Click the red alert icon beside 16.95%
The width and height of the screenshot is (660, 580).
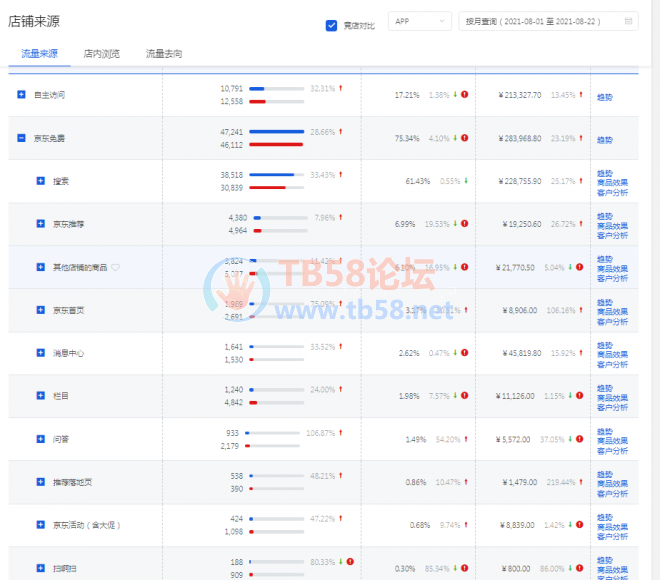tap(465, 267)
